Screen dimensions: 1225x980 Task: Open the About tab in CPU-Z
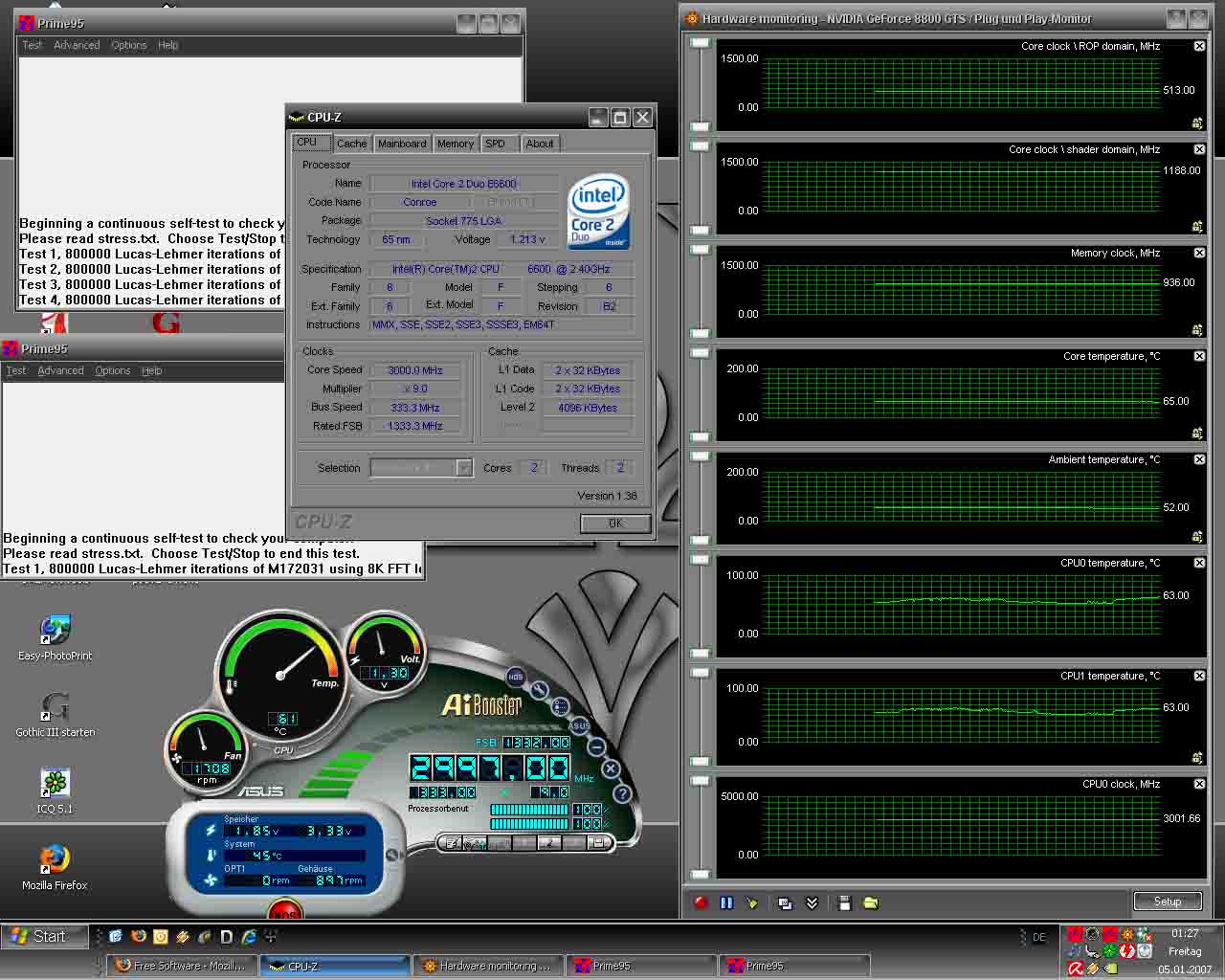pyautogui.click(x=540, y=144)
